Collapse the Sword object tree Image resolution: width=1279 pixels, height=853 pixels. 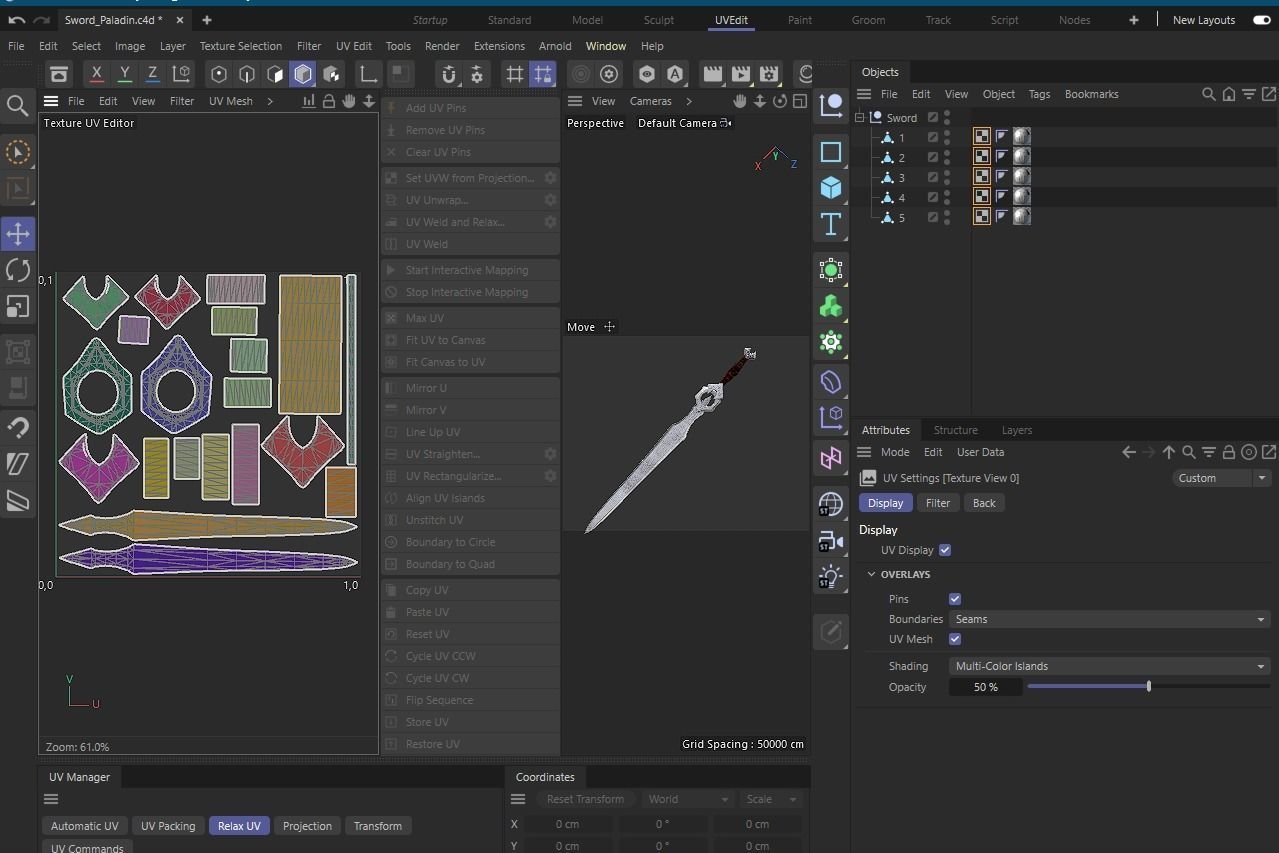859,118
